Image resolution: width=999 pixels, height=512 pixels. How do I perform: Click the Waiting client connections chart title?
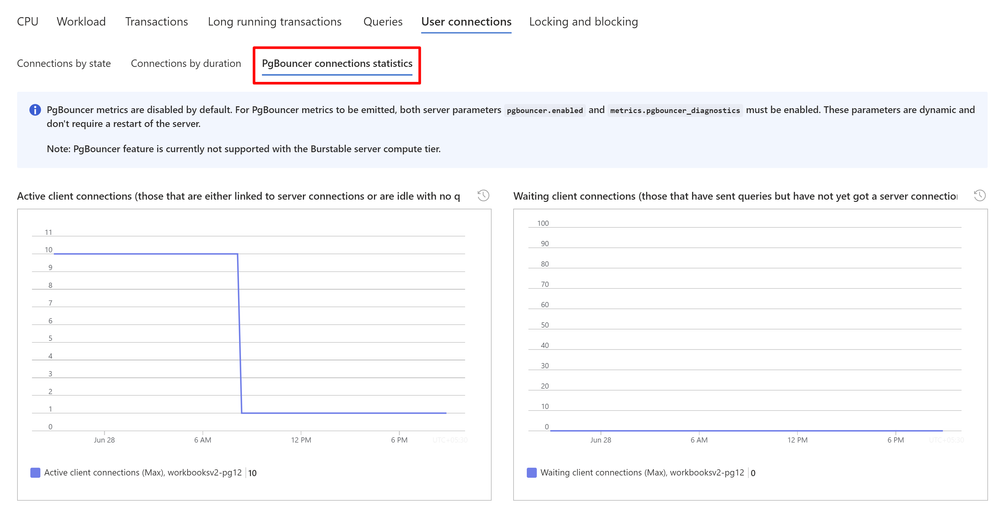[735, 196]
